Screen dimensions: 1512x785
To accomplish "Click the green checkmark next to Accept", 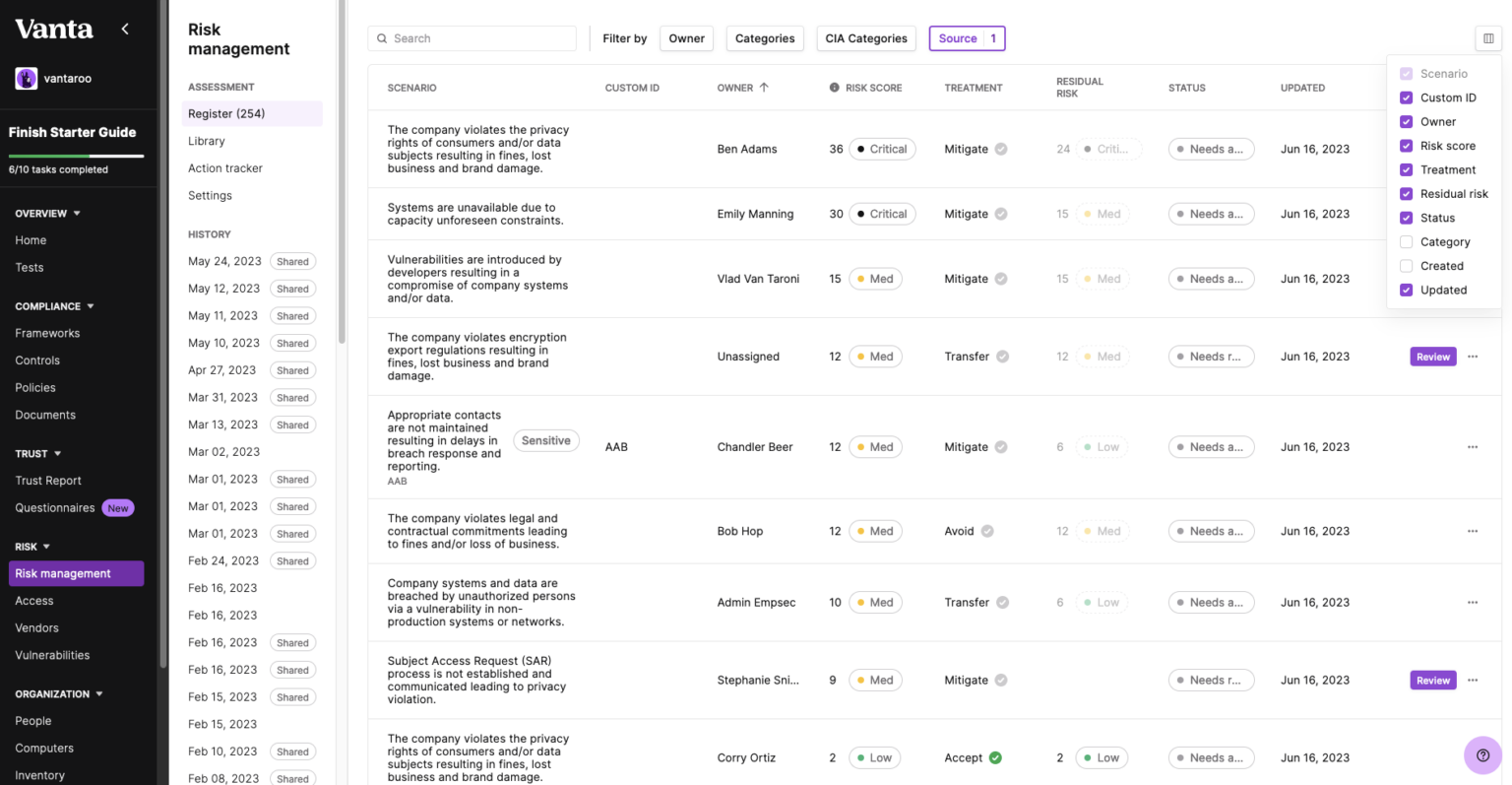I will point(994,757).
